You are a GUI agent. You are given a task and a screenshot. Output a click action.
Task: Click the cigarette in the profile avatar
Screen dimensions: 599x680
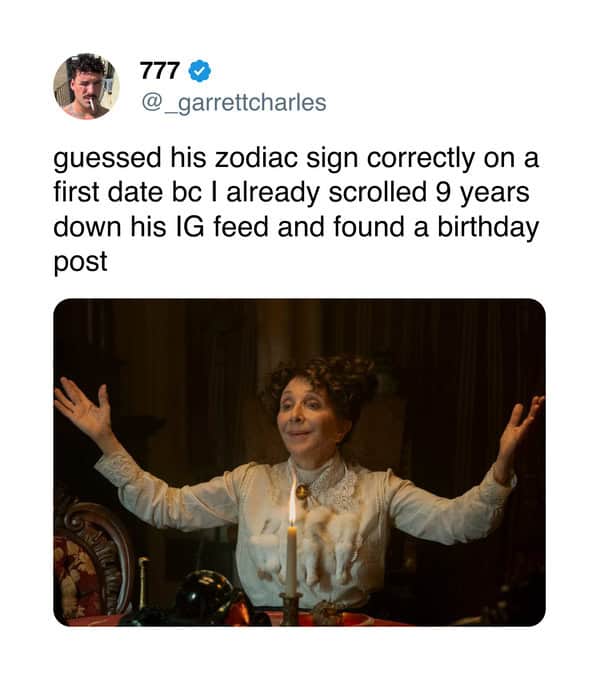click(92, 104)
